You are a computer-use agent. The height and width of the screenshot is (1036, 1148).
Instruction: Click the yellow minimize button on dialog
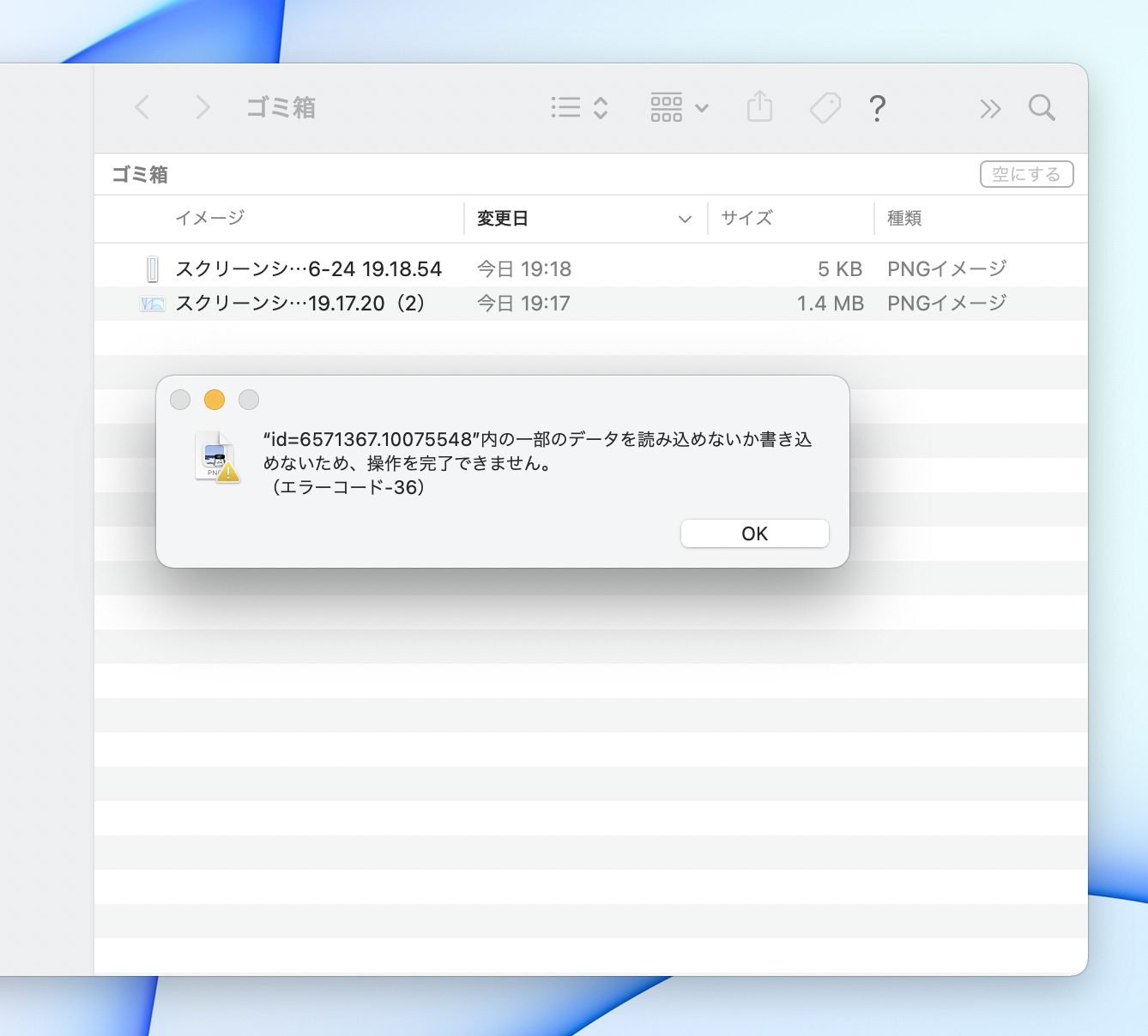coord(214,400)
